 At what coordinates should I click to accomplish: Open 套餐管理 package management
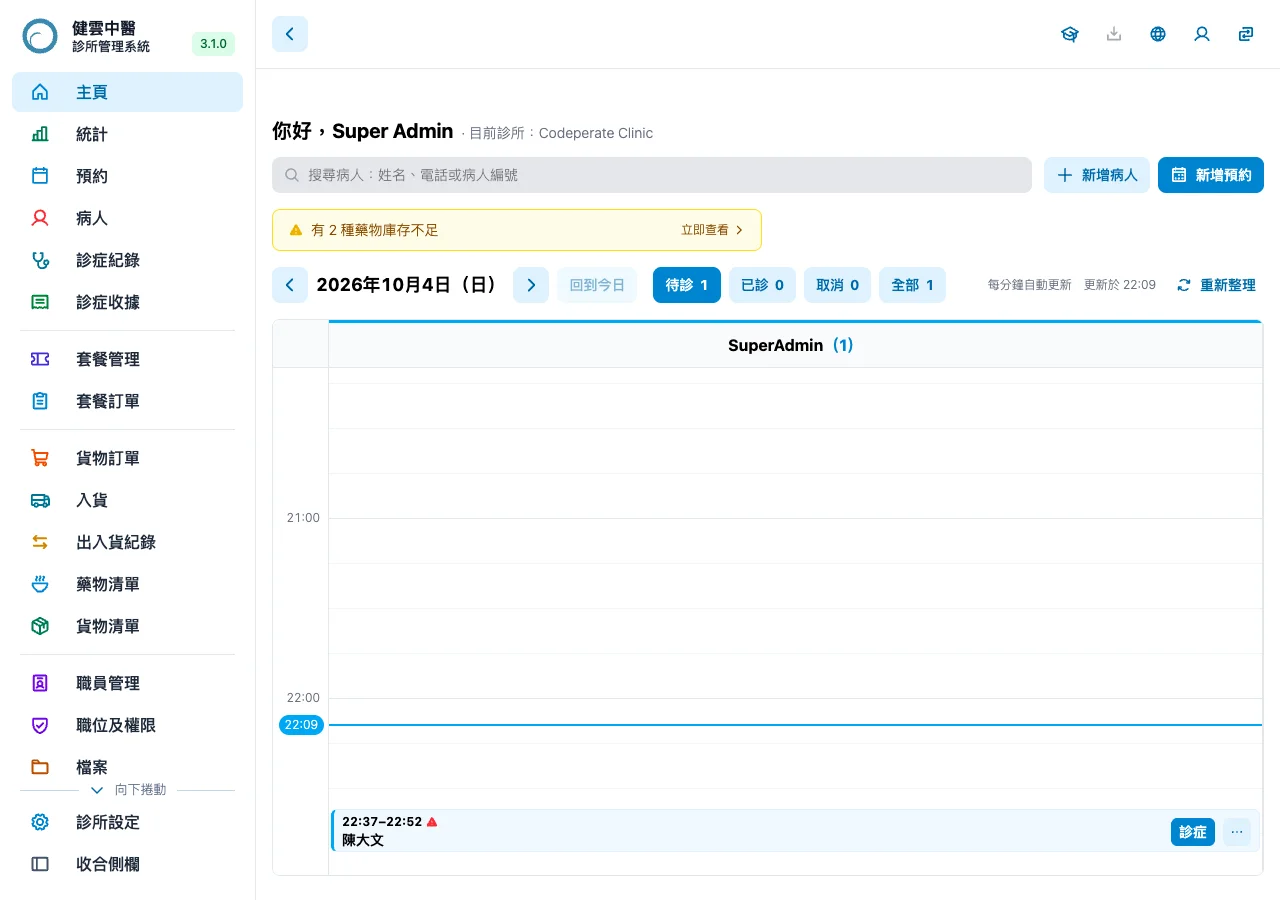tap(127, 359)
